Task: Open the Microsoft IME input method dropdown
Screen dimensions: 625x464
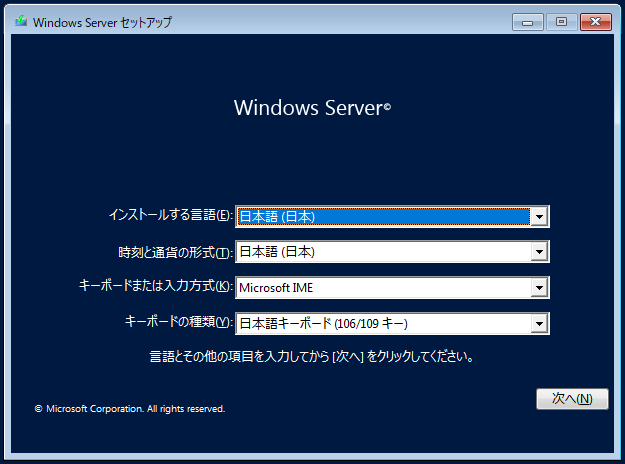Action: (392, 287)
